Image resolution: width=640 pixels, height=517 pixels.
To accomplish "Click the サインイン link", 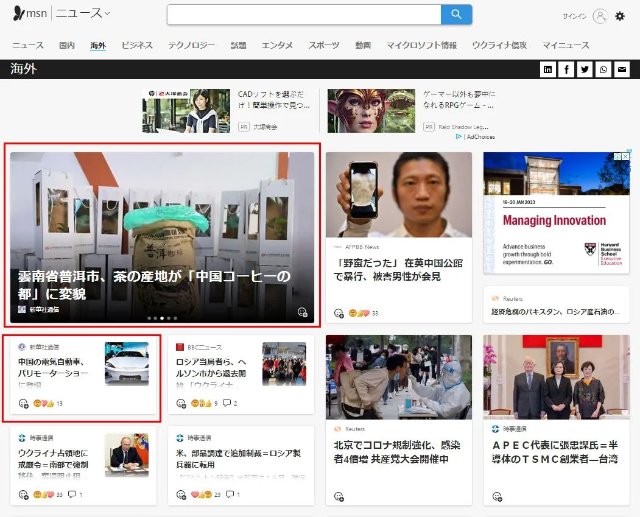I will [x=574, y=16].
